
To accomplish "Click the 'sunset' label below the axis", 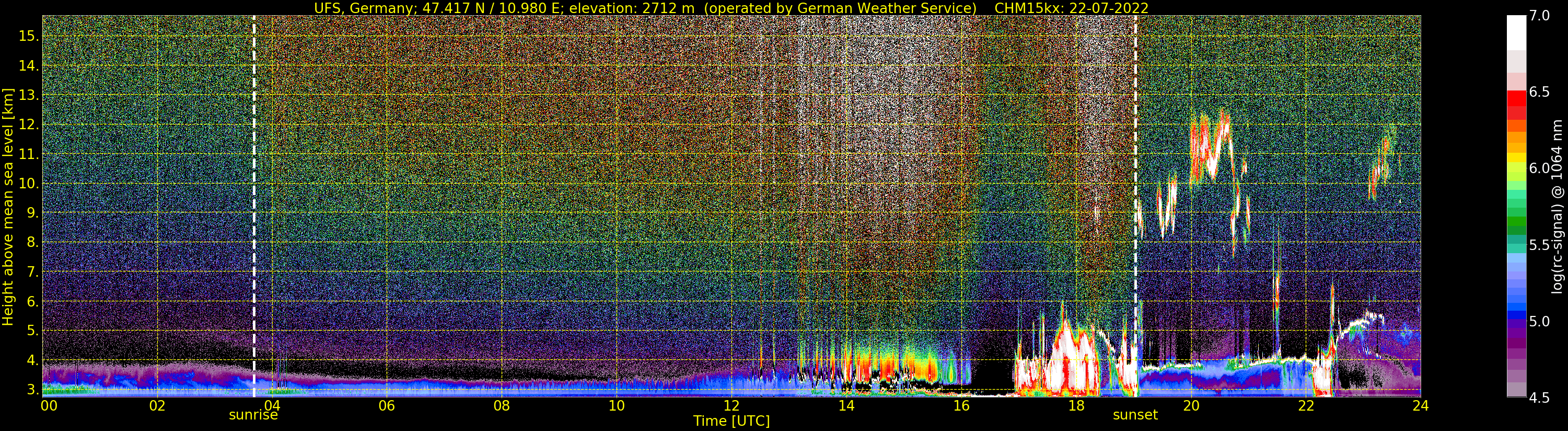I will point(1135,415).
